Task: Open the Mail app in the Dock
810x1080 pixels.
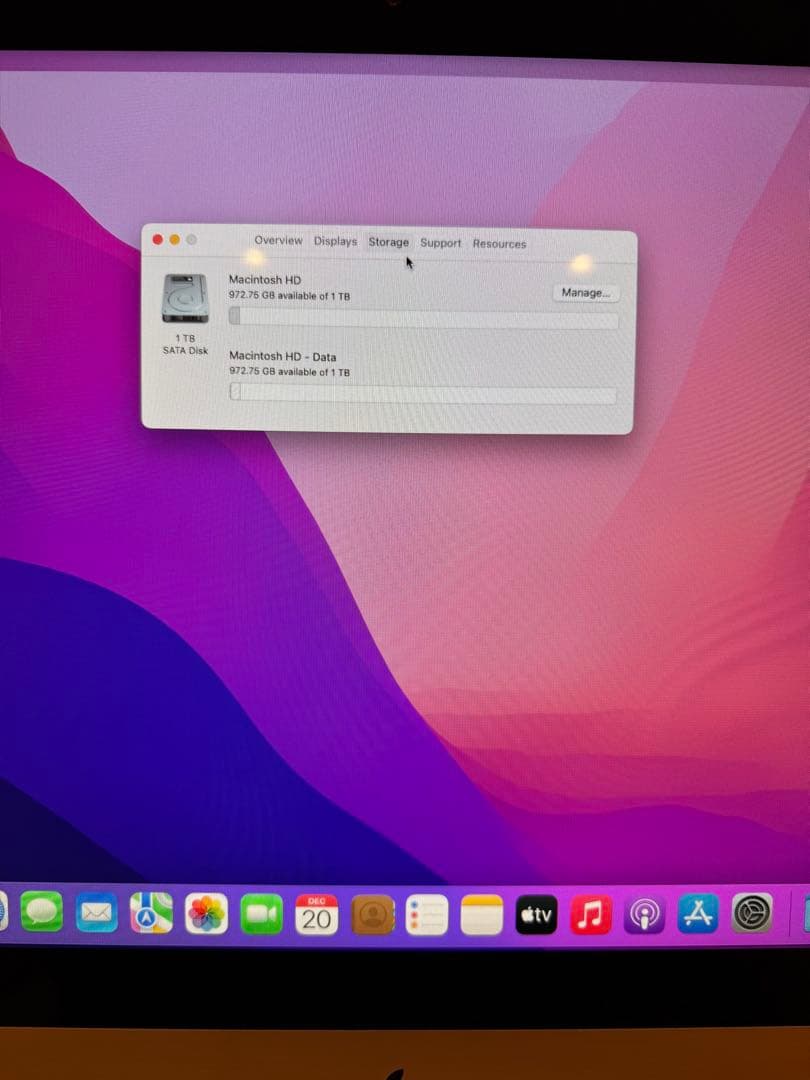Action: [96, 913]
